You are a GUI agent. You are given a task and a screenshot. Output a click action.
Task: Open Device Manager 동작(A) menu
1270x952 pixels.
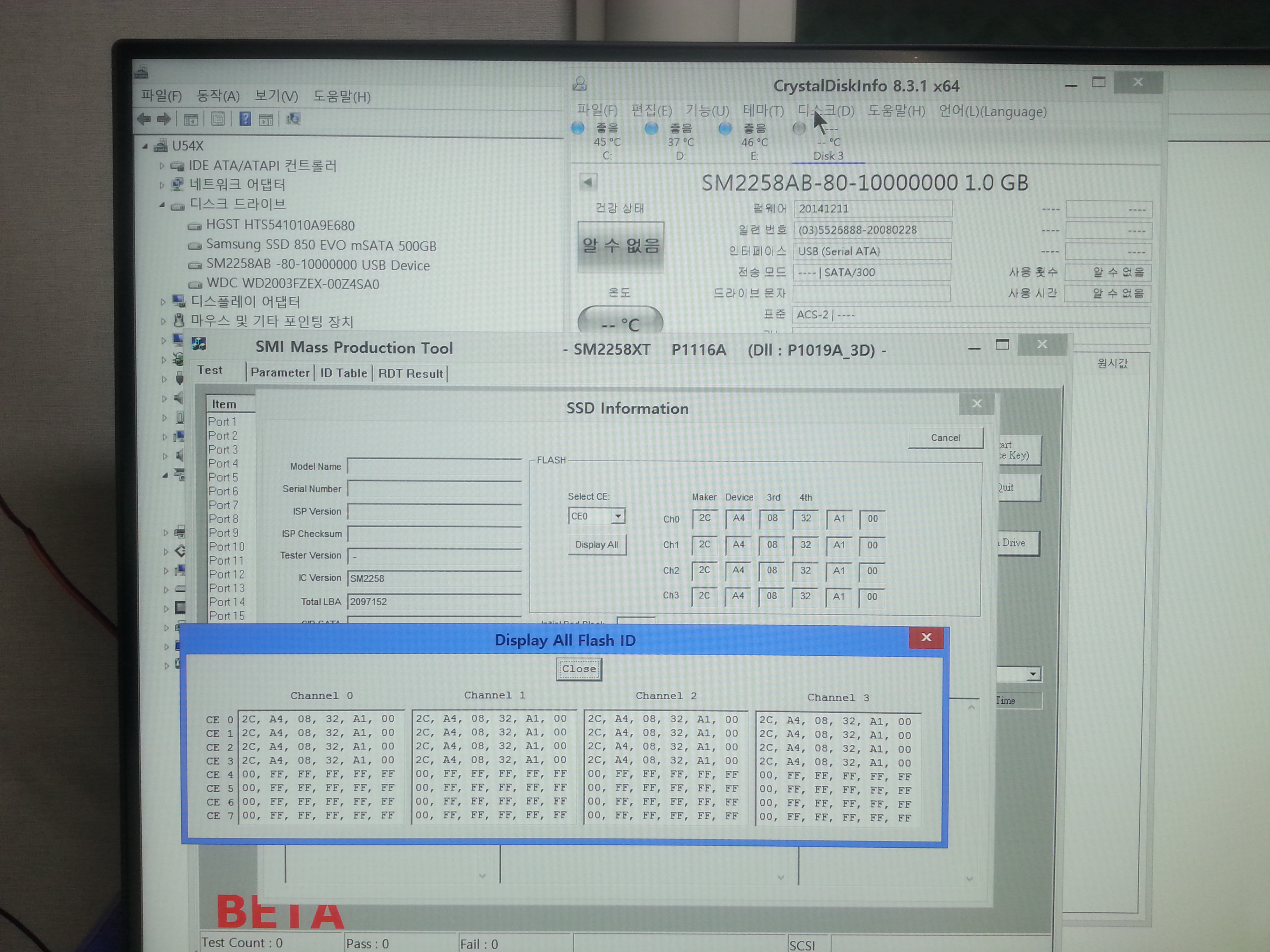coord(218,96)
